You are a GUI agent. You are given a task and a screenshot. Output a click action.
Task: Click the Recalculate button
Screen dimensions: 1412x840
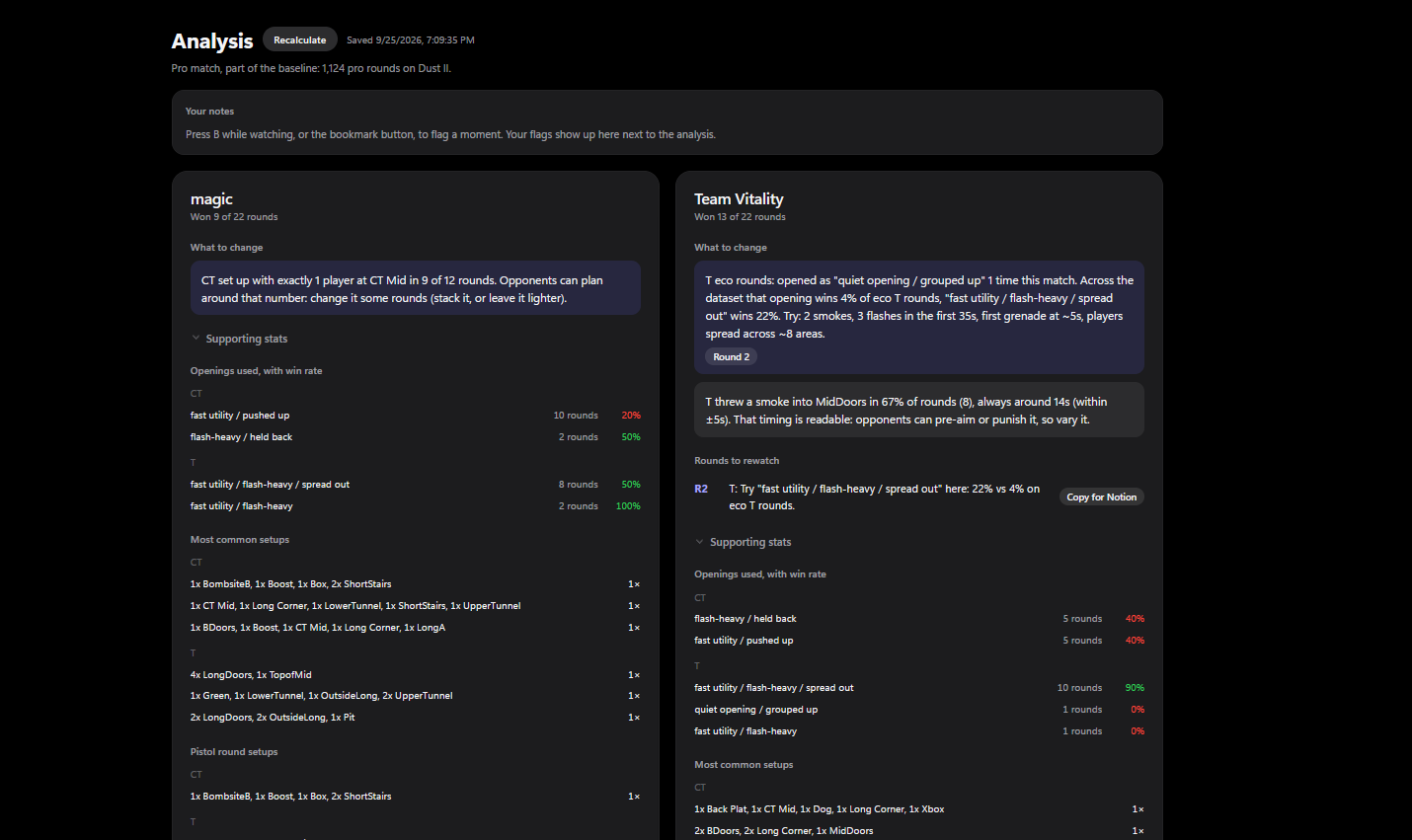click(x=300, y=39)
